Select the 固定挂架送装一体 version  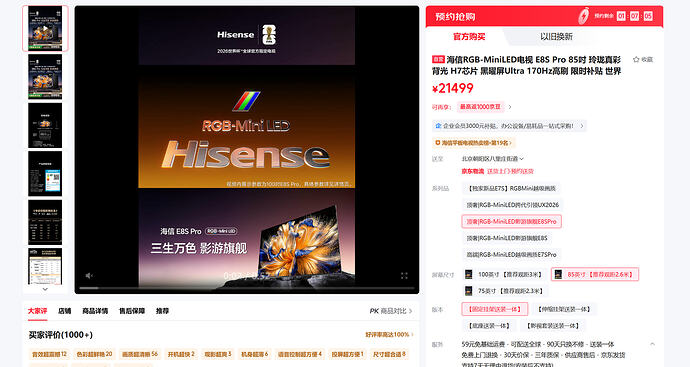[495, 309]
